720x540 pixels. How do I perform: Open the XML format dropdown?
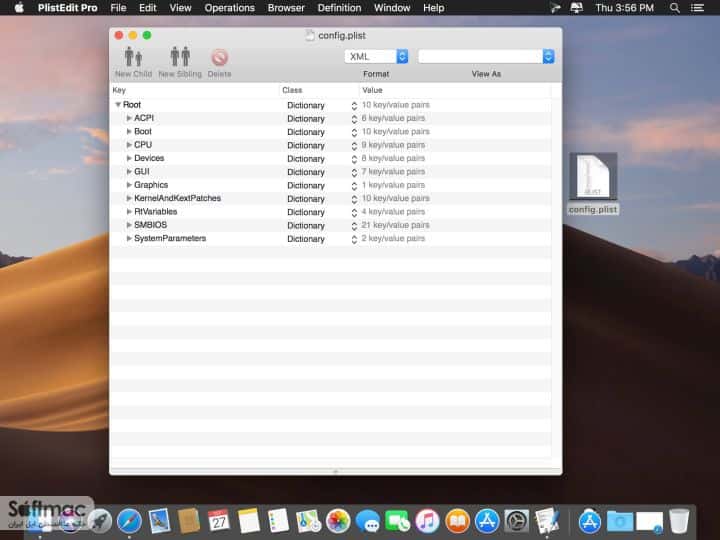point(377,56)
